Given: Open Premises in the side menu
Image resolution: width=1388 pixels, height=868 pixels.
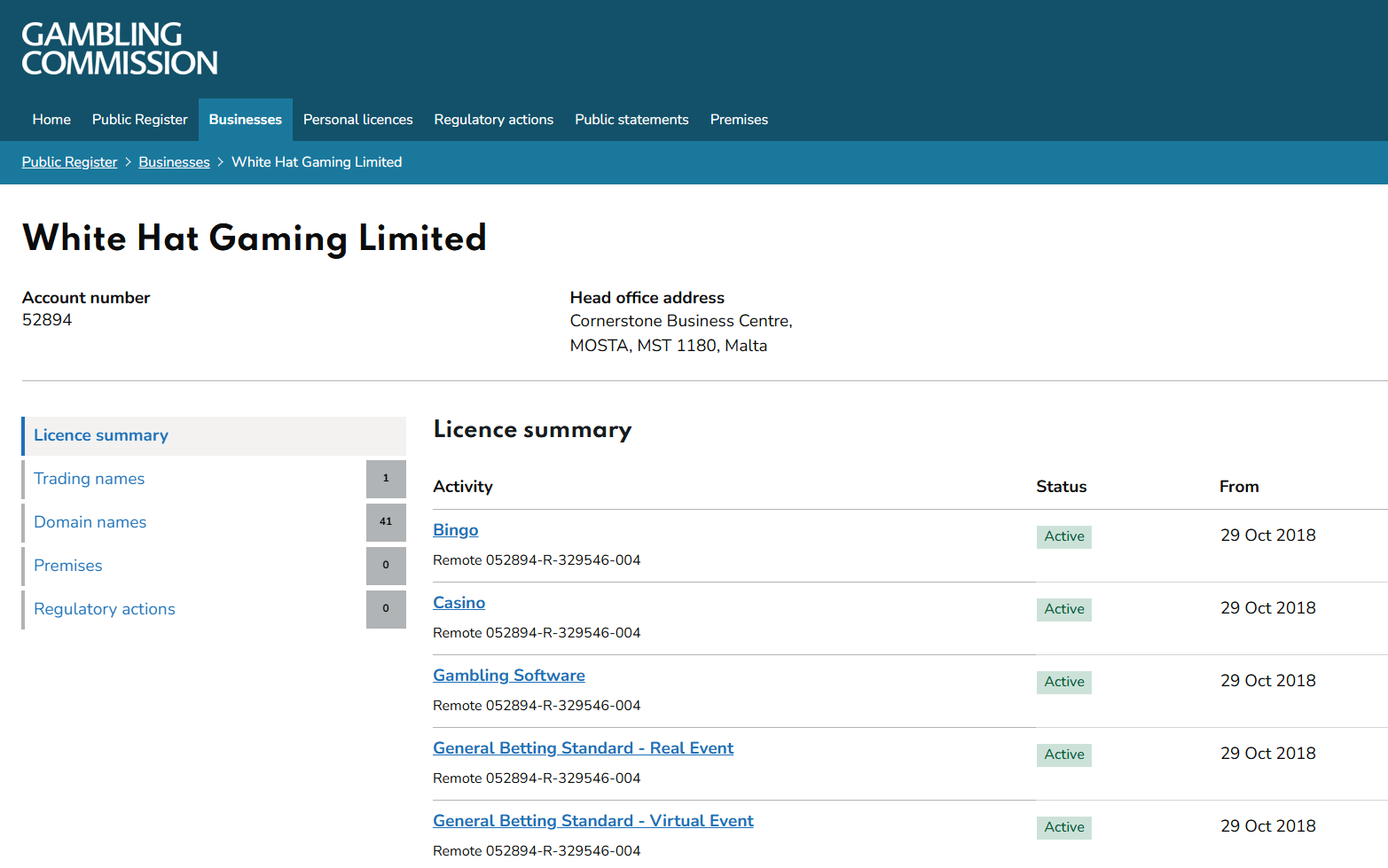Looking at the screenshot, I should (x=67, y=566).
